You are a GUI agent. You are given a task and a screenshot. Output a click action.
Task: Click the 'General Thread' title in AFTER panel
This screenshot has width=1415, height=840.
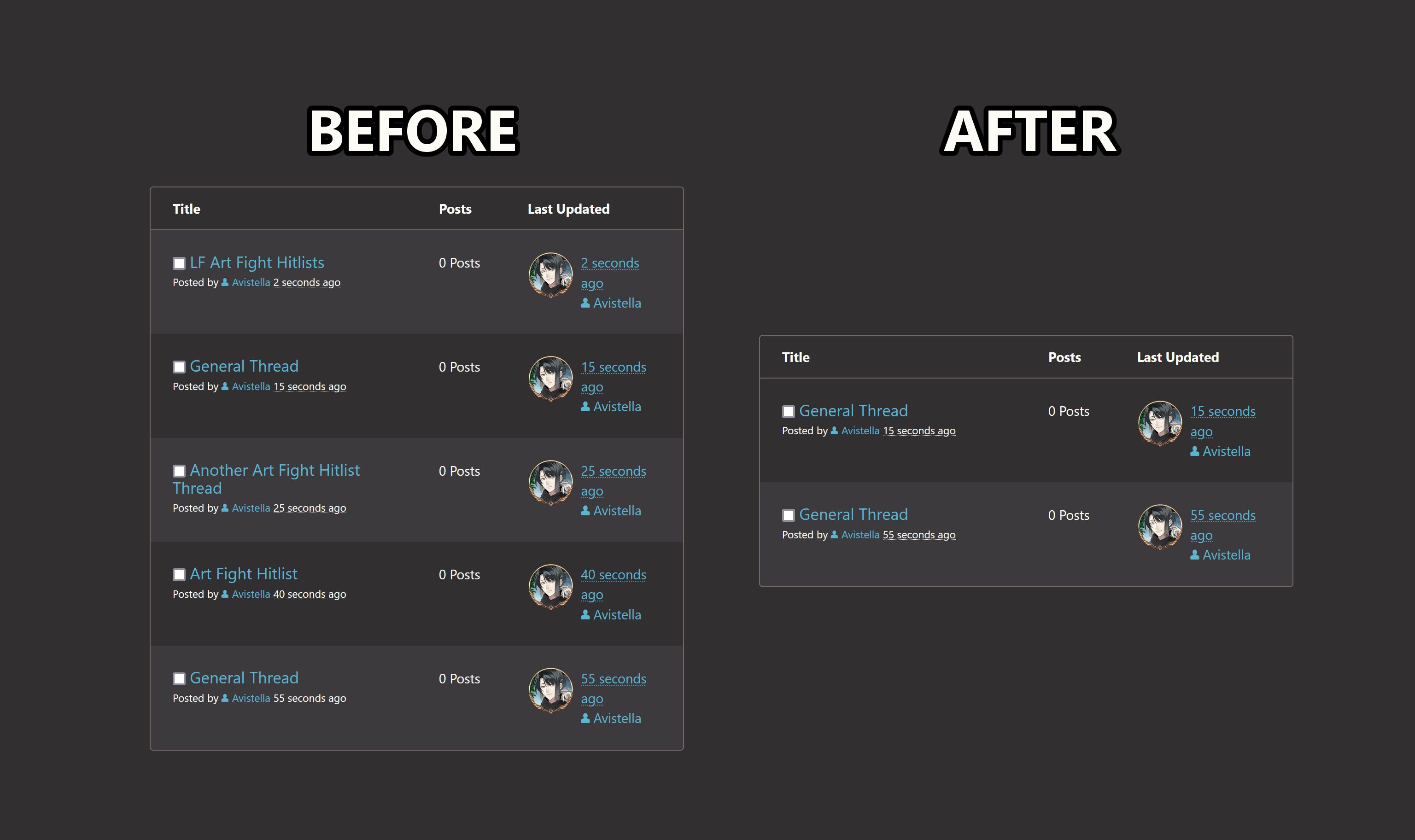click(852, 410)
